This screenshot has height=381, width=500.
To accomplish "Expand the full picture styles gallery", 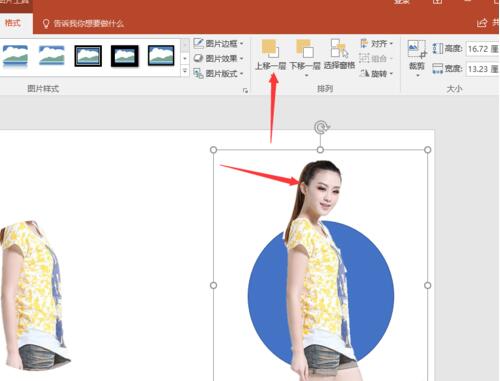I will [185, 71].
